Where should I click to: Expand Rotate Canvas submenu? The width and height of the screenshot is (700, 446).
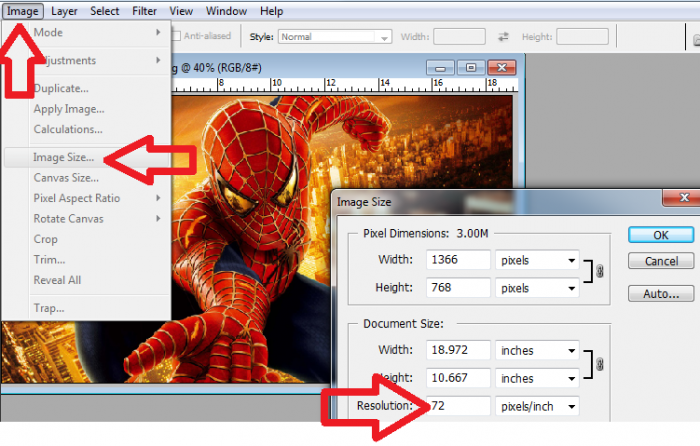point(87,219)
